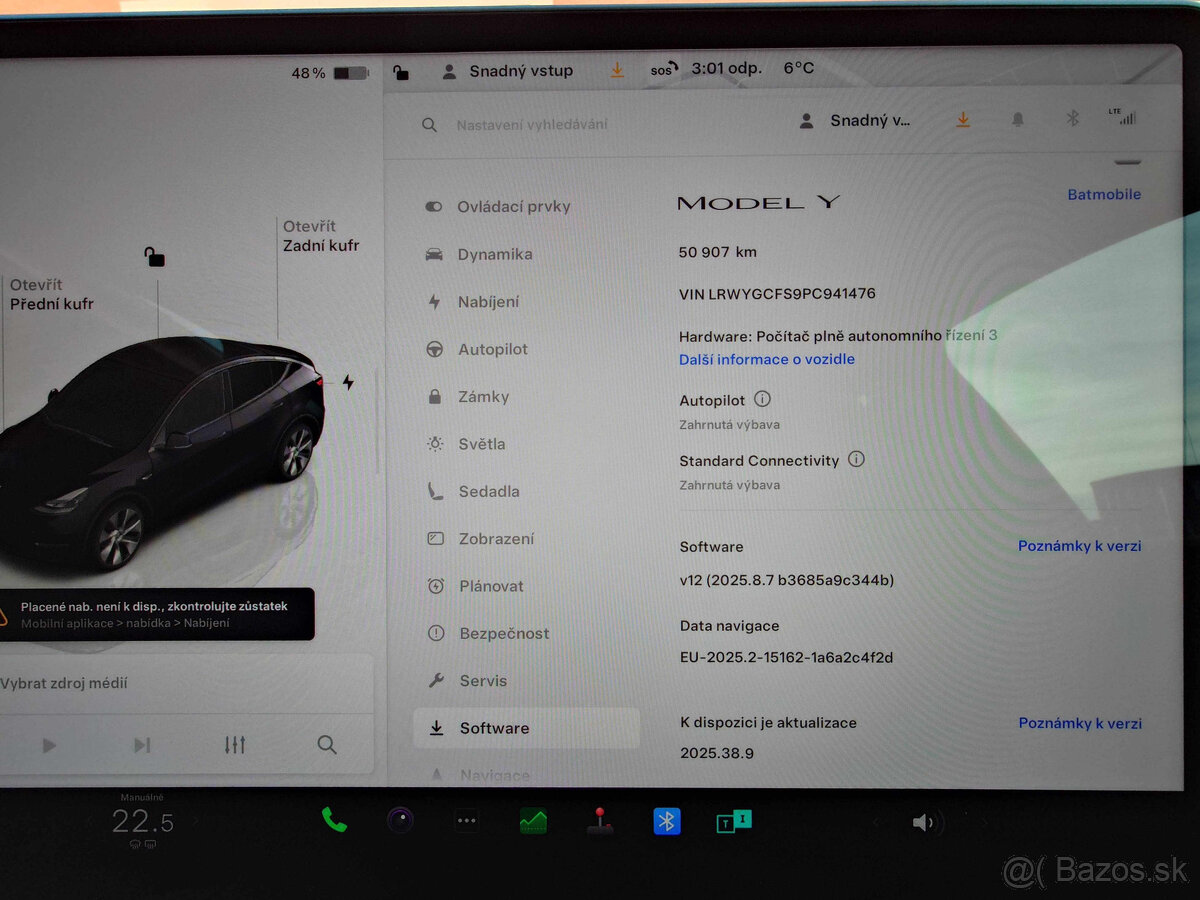1200x900 pixels.
Task: Open the energy/charting app icon
Action: tap(532, 821)
